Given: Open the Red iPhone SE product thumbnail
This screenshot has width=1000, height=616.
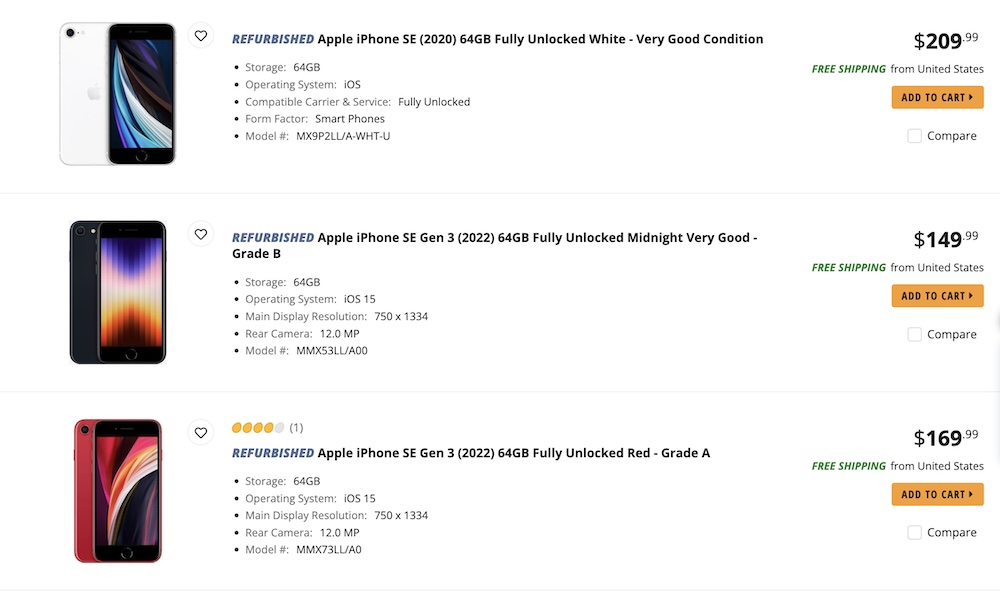Looking at the screenshot, I should pos(117,490).
